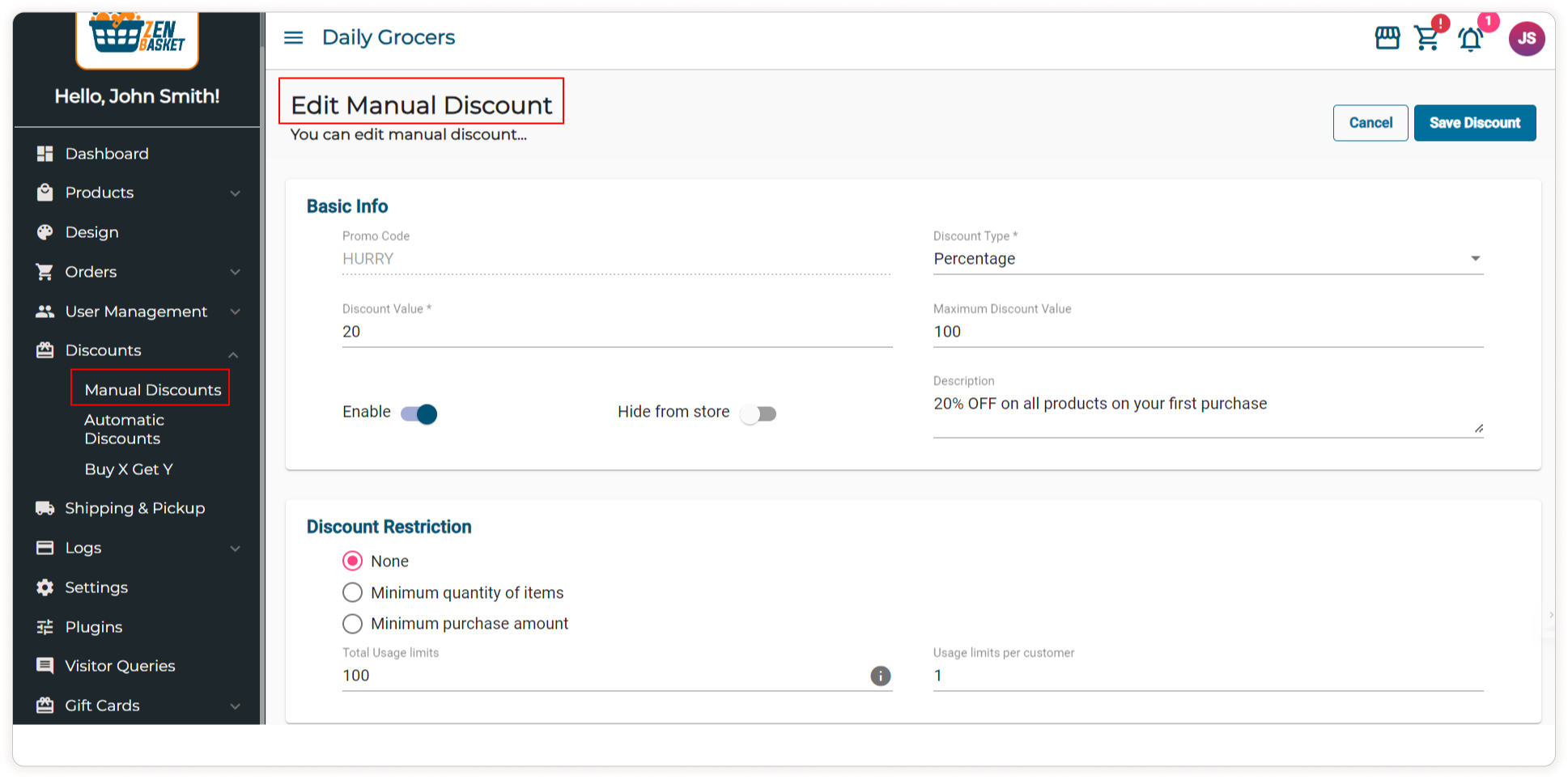Open the storefront icon in header
Screen dimensions: 1568x780
(x=1387, y=38)
